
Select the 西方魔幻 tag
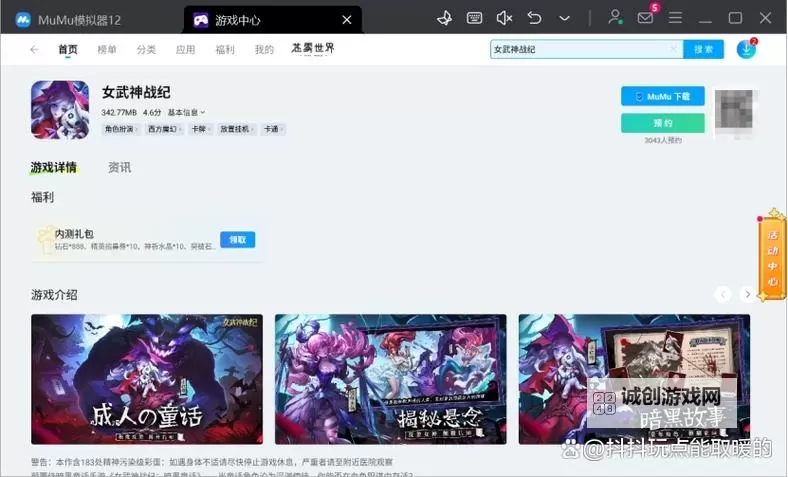tap(164, 129)
